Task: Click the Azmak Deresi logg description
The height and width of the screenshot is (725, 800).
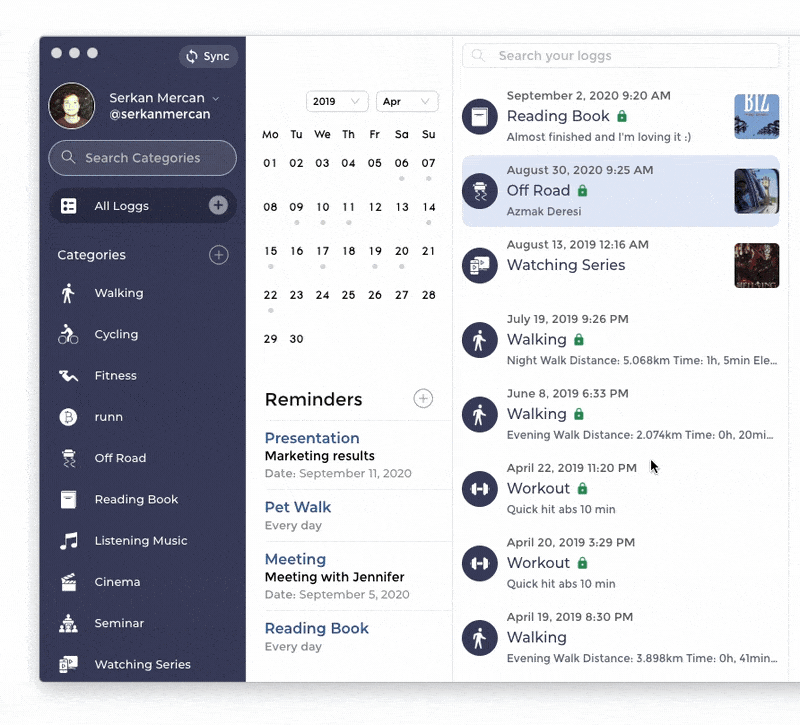Action: pos(544,211)
